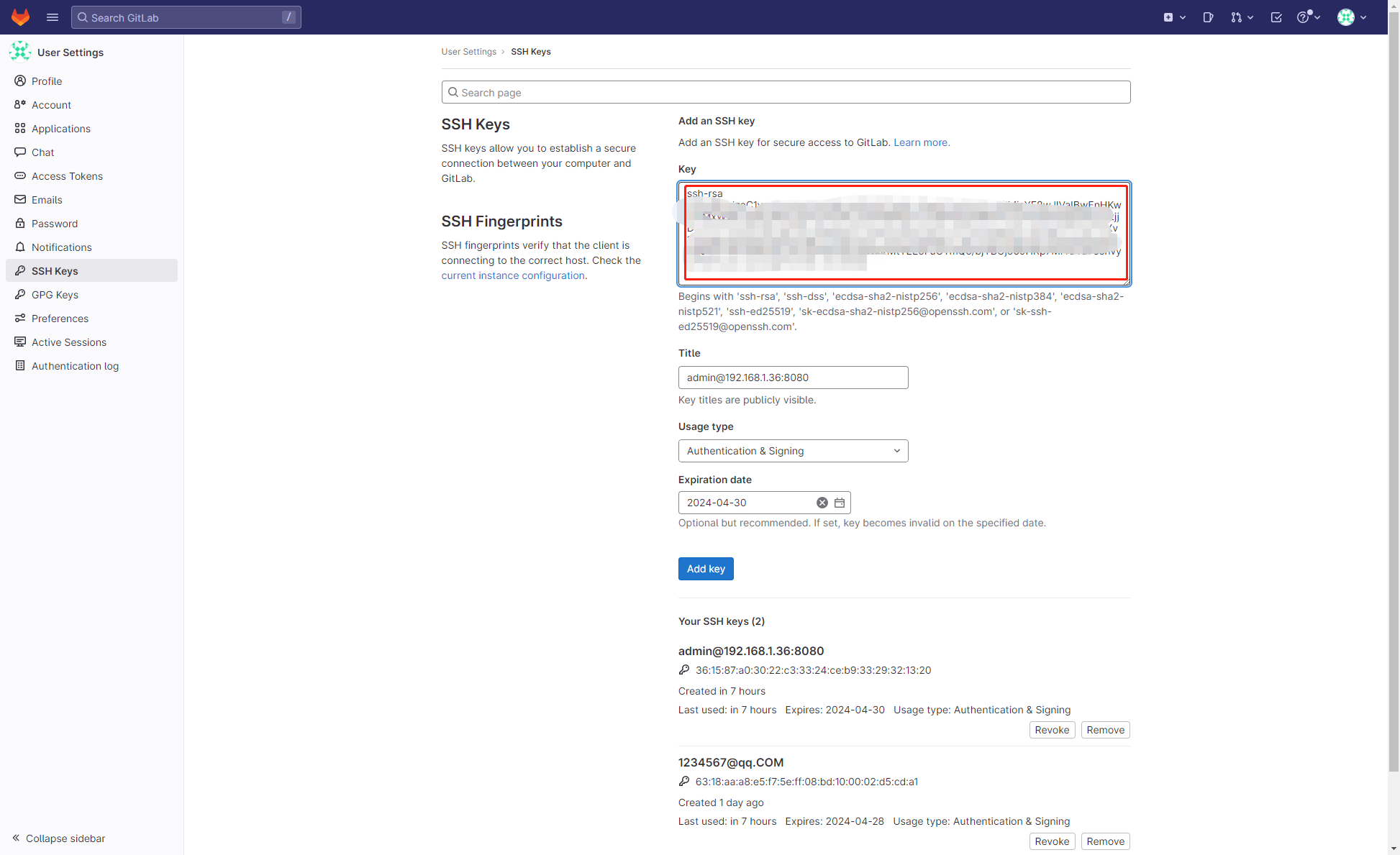This screenshot has height=855, width=1400.
Task: Open current instance configuration link
Action: (513, 275)
